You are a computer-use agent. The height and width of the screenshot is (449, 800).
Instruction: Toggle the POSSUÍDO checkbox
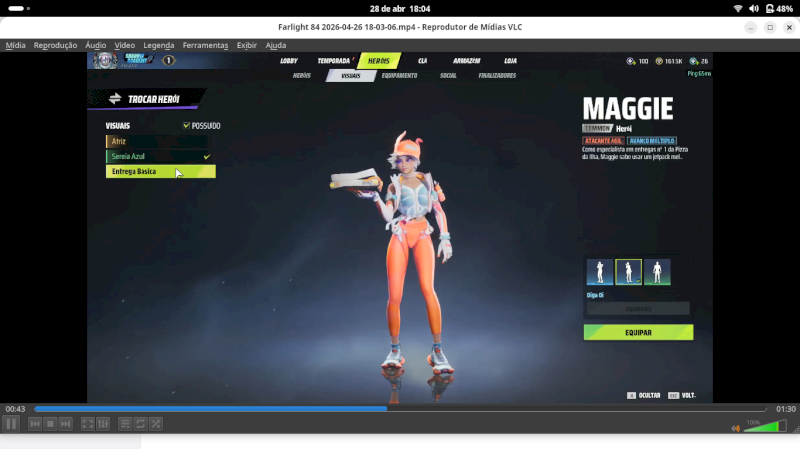pos(186,126)
